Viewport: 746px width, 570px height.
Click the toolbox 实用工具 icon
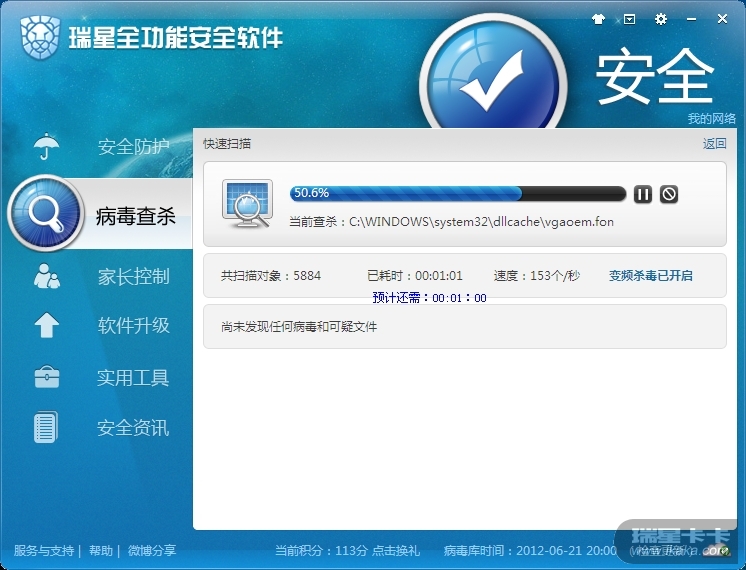47,376
